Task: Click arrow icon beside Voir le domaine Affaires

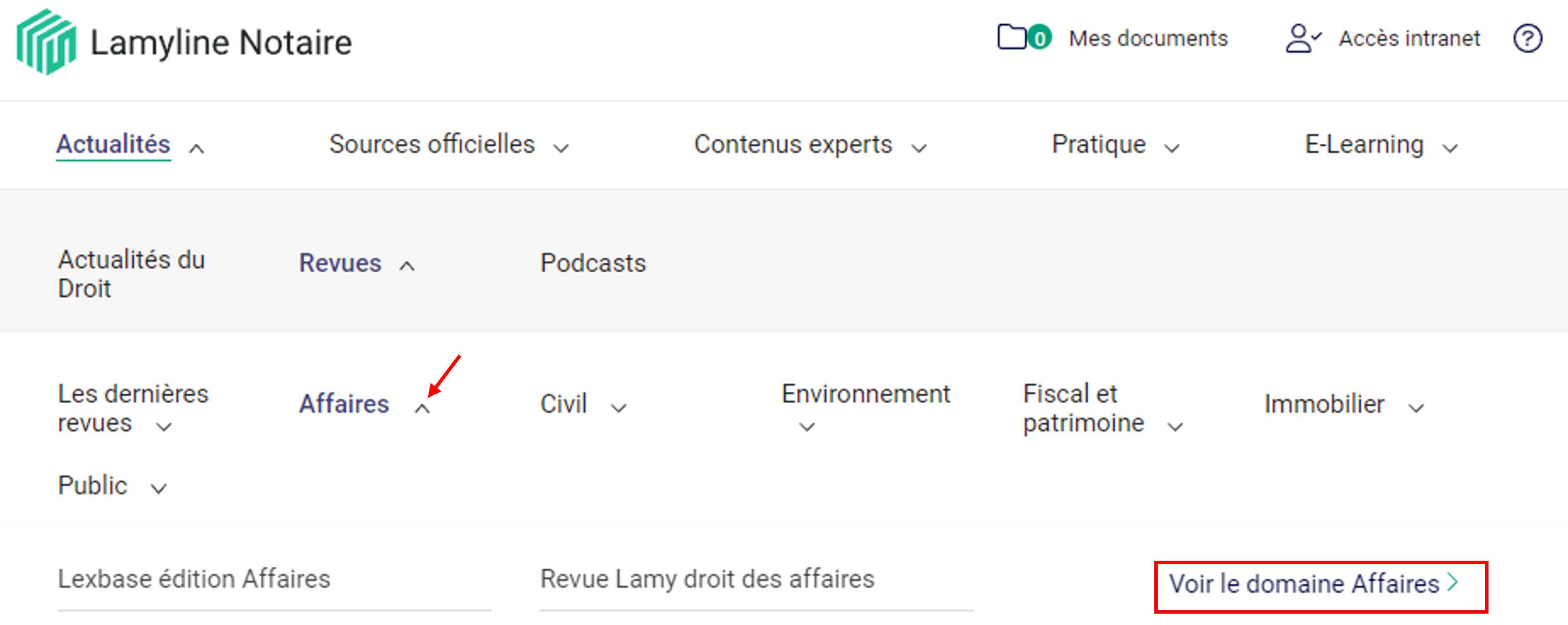Action: pos(1453,582)
